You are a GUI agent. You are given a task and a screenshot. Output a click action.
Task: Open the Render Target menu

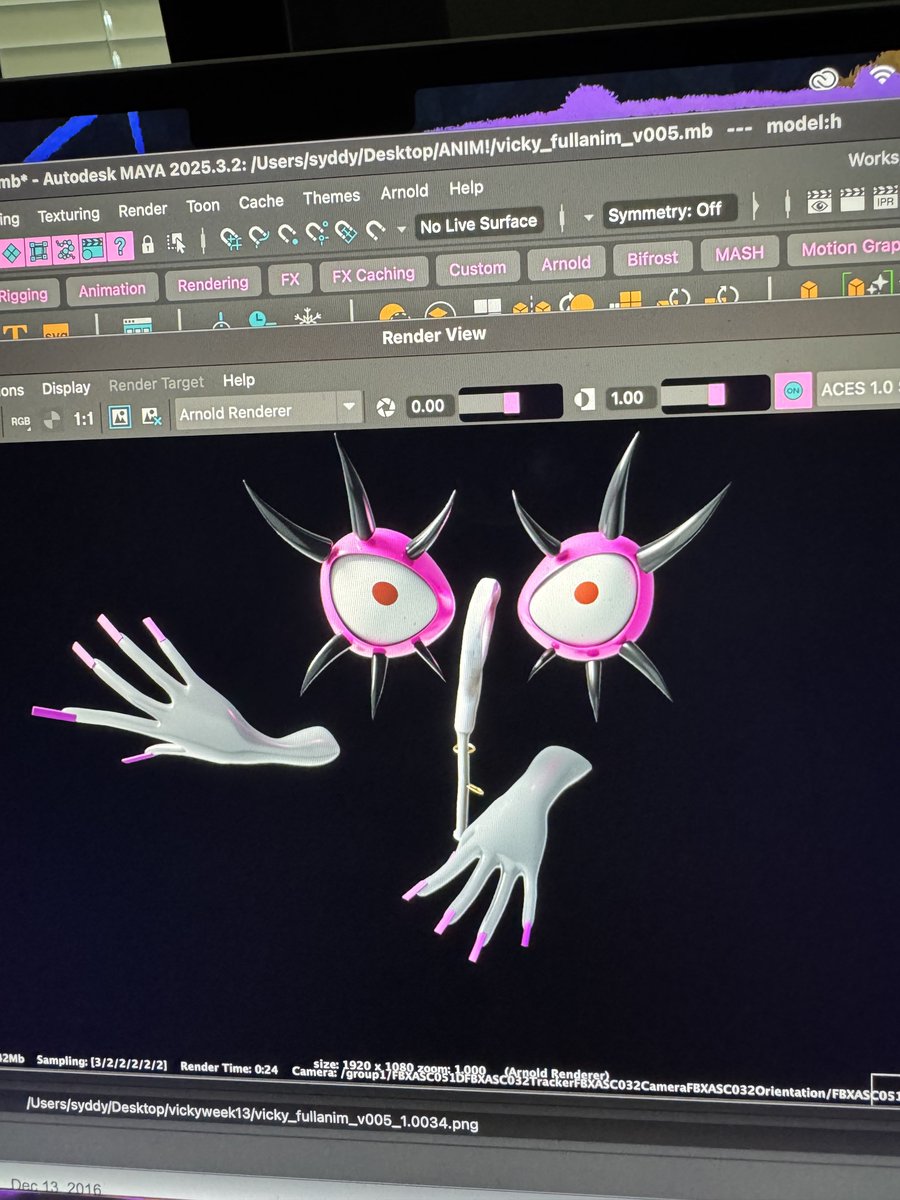[156, 384]
